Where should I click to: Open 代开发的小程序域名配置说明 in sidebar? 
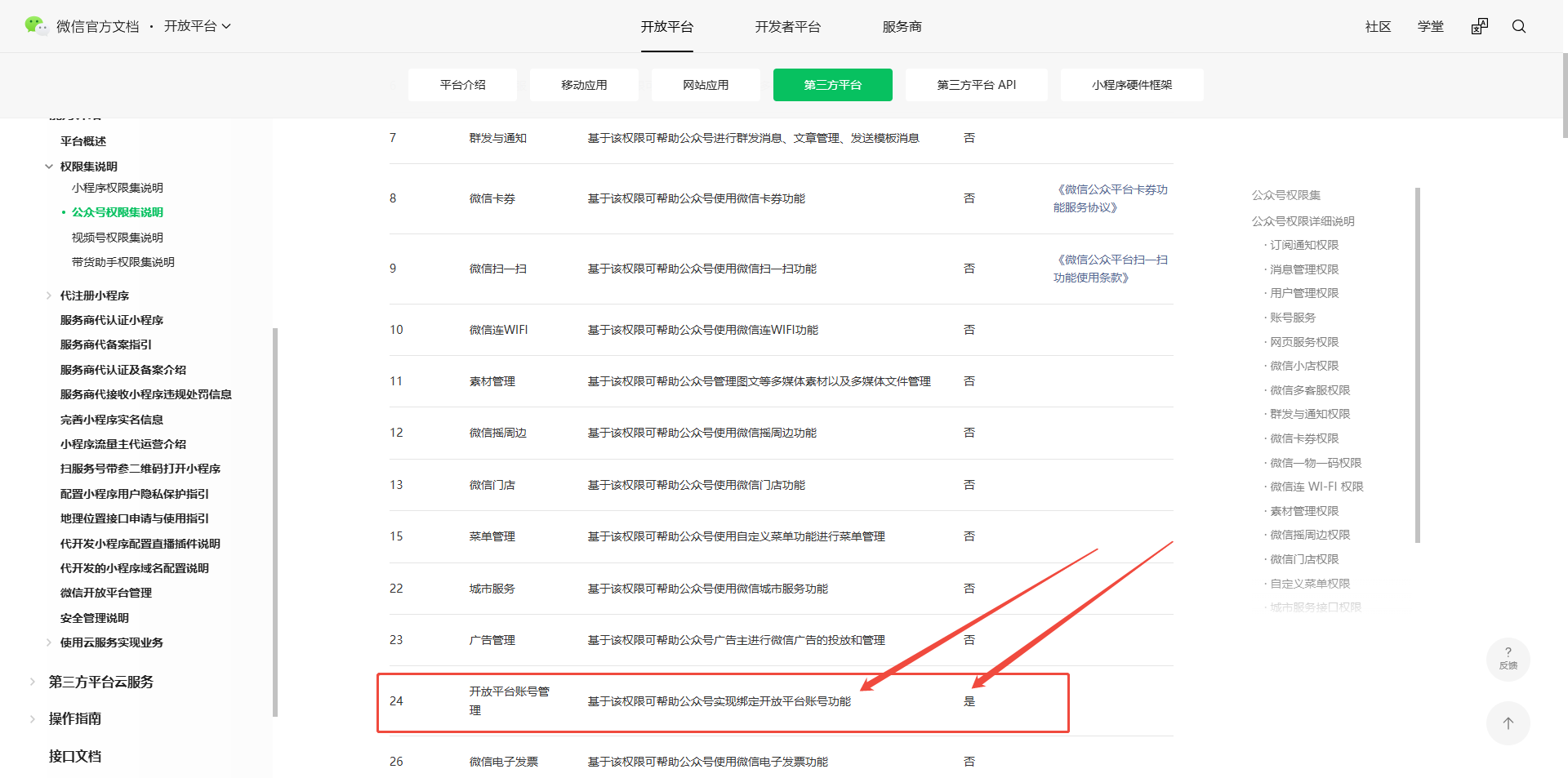(x=135, y=568)
